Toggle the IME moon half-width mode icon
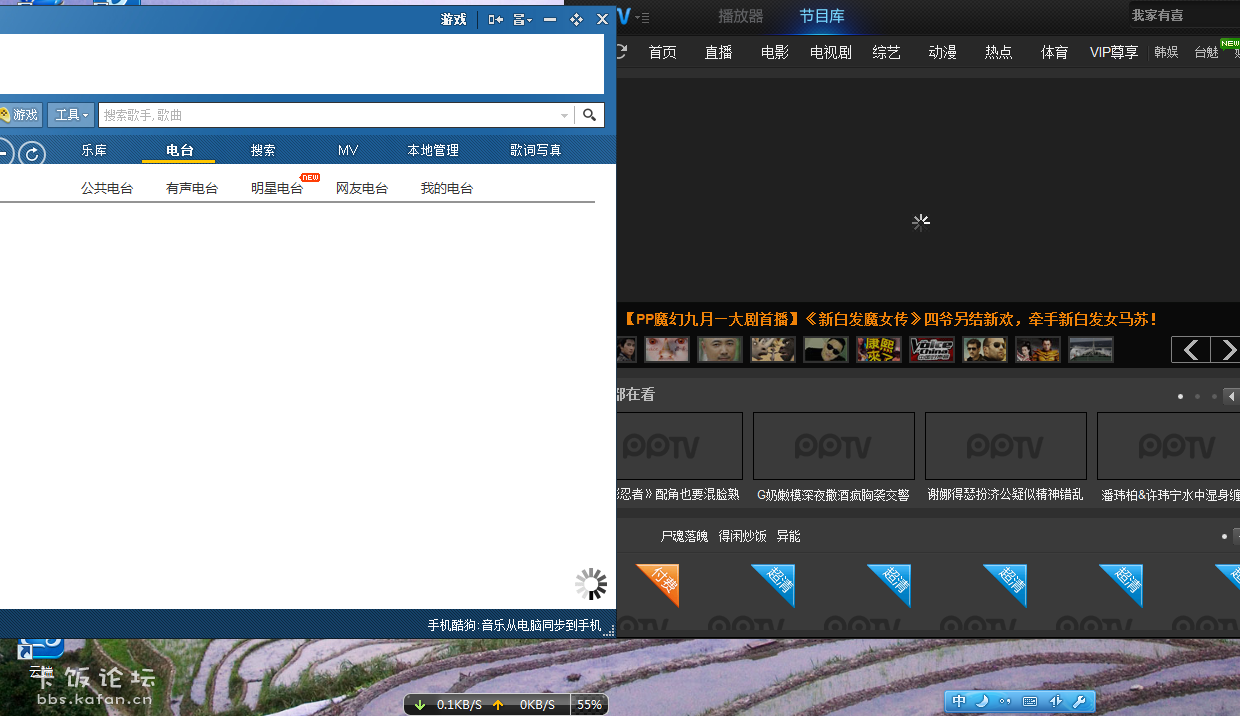This screenshot has height=716, width=1240. (x=982, y=701)
